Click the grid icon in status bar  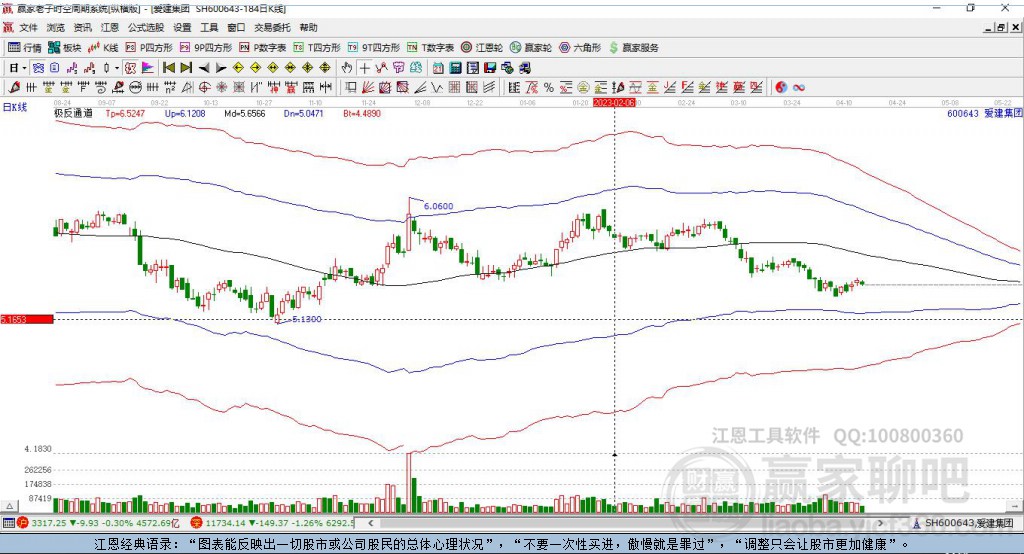tap(8, 523)
